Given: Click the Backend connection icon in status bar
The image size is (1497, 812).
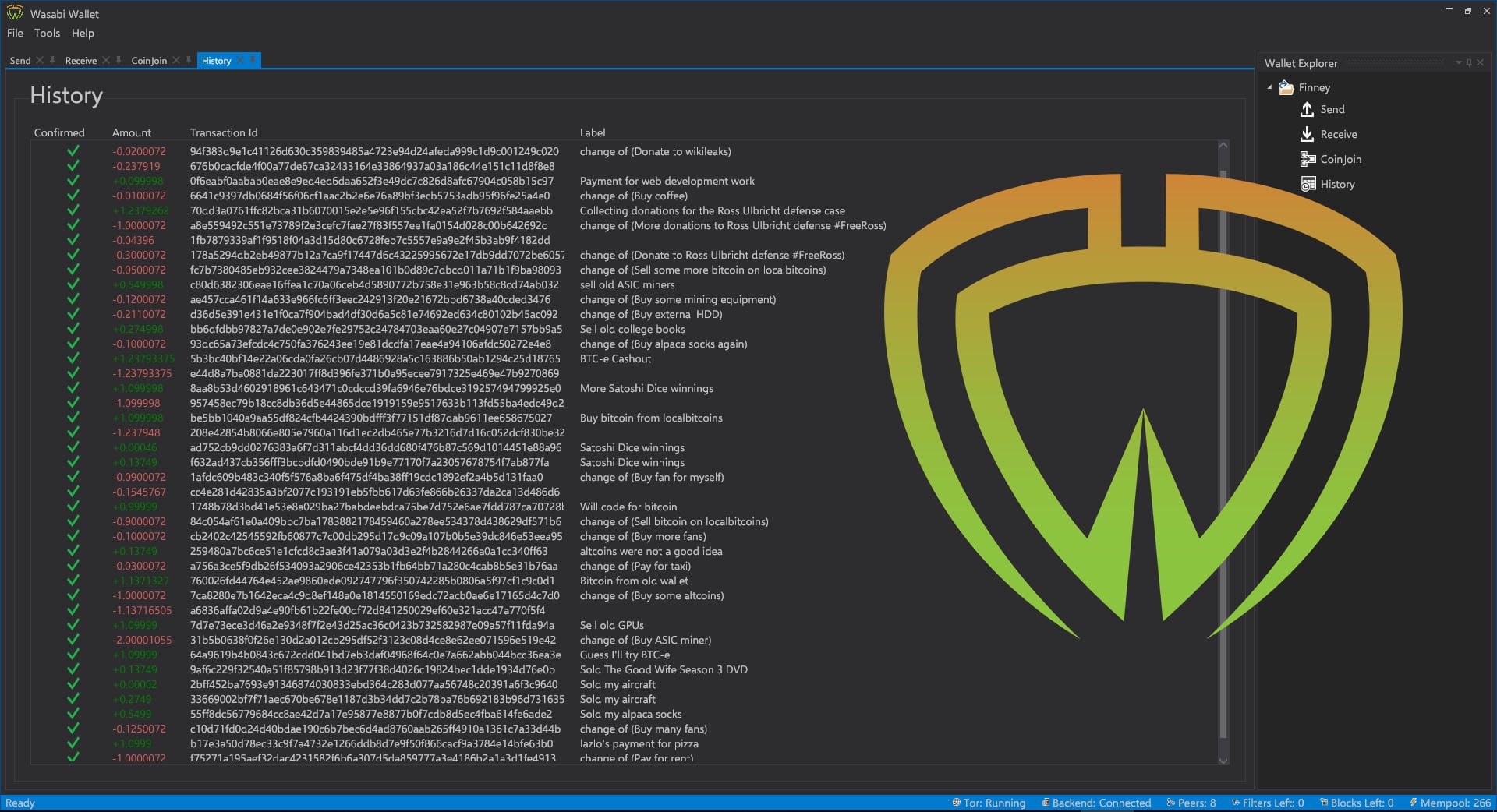Looking at the screenshot, I should pyautogui.click(x=1045, y=803).
